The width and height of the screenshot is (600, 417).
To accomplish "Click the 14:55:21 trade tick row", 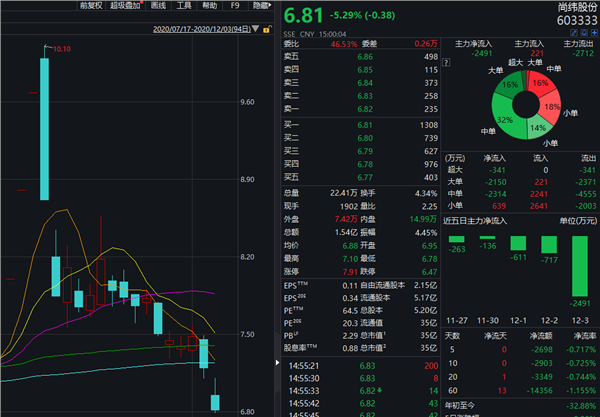I will tap(362, 366).
